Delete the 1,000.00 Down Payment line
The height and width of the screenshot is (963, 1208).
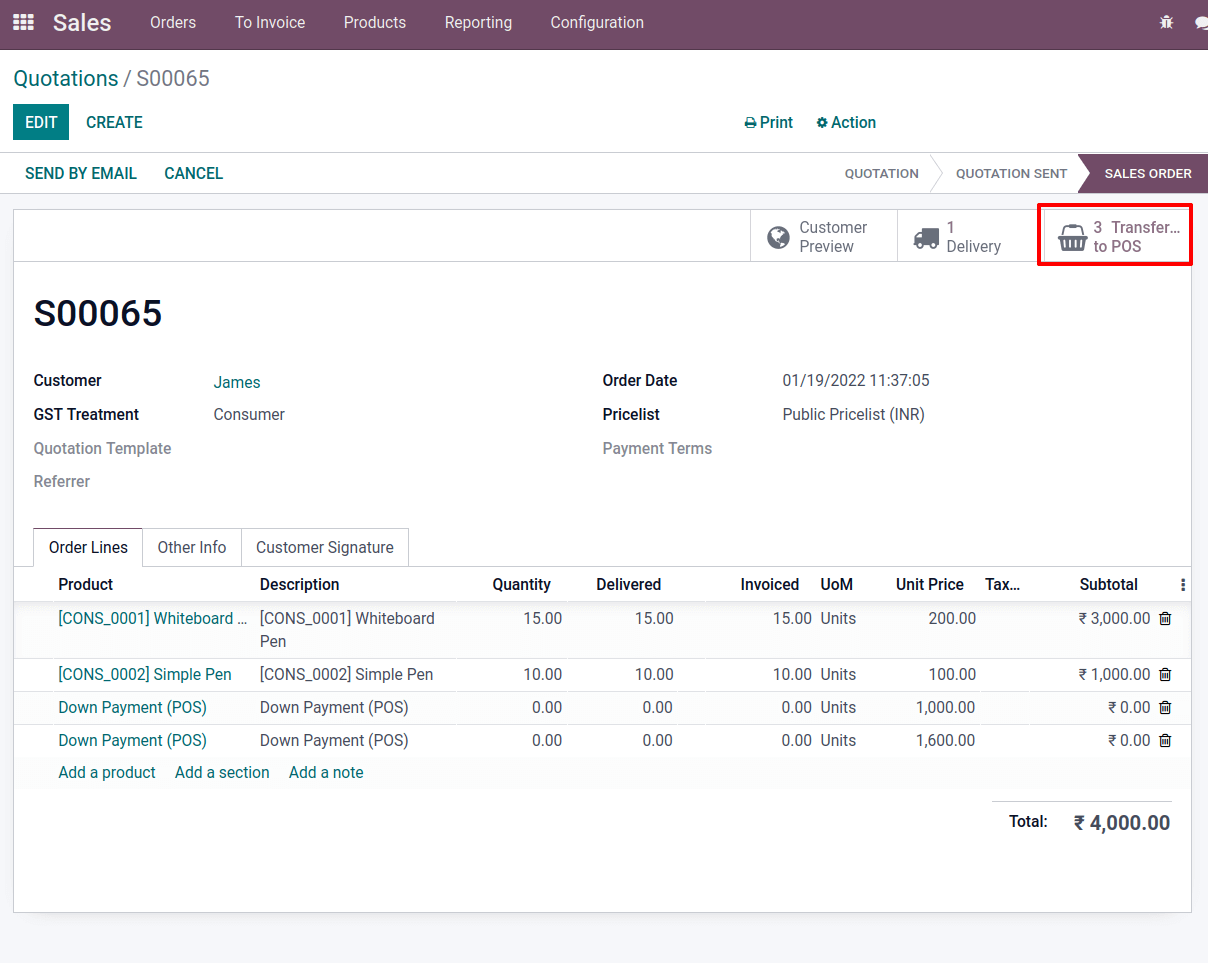tap(1165, 708)
